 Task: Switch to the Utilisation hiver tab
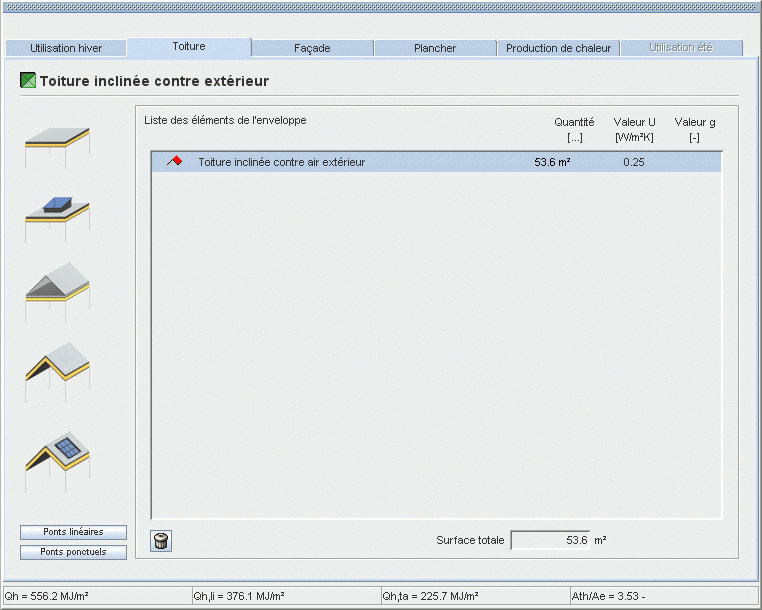[66, 48]
